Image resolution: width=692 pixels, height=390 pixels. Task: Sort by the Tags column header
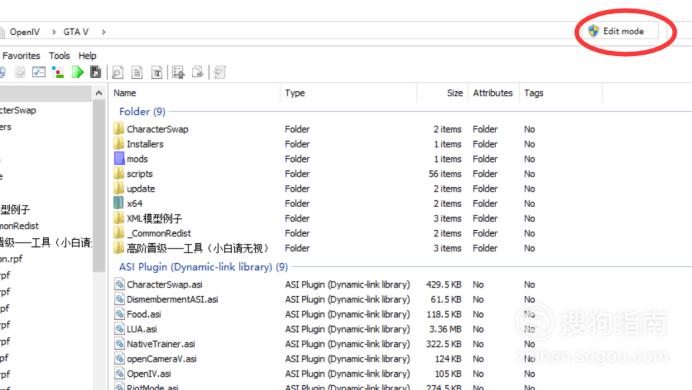click(x=534, y=93)
